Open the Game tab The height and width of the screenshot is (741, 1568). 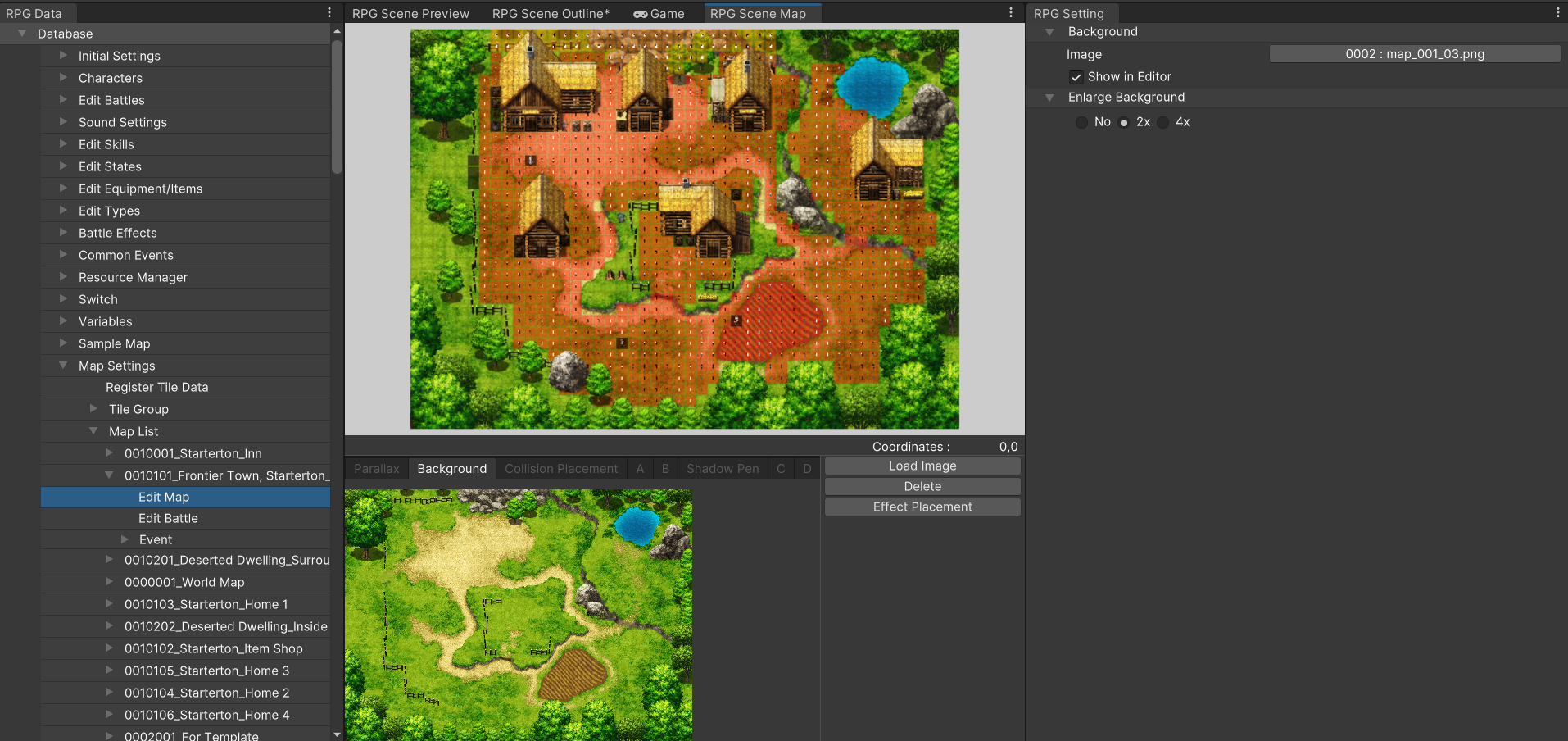point(659,14)
